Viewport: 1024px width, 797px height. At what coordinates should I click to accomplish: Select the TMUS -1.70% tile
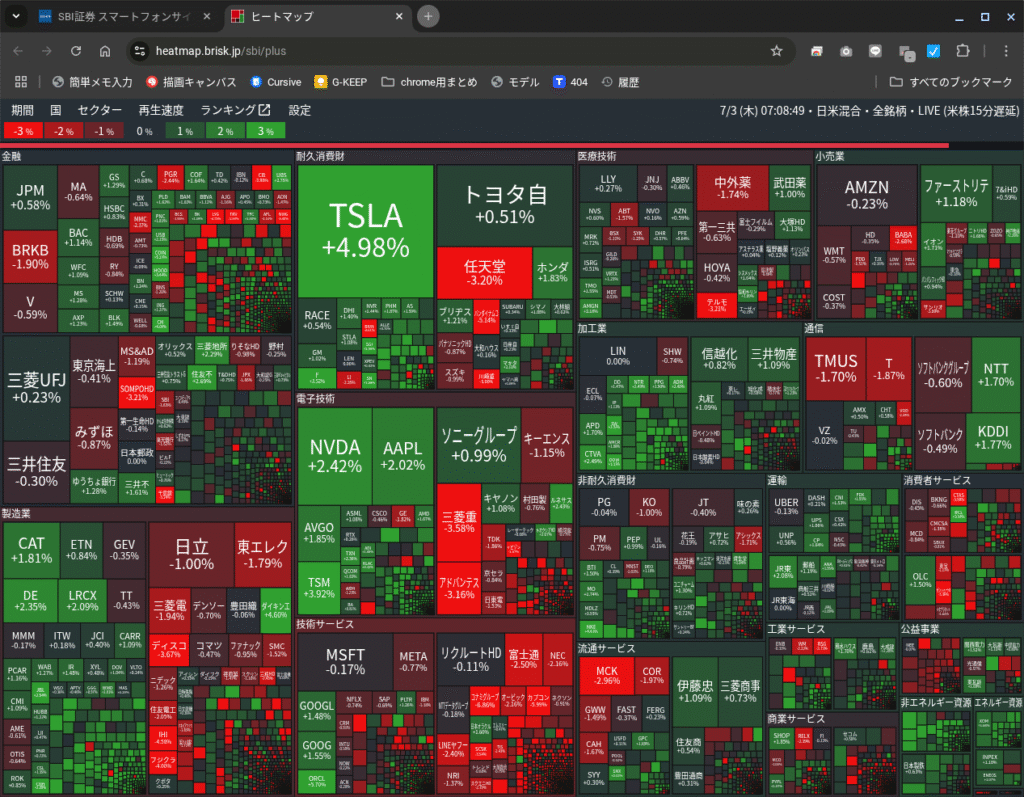836,368
